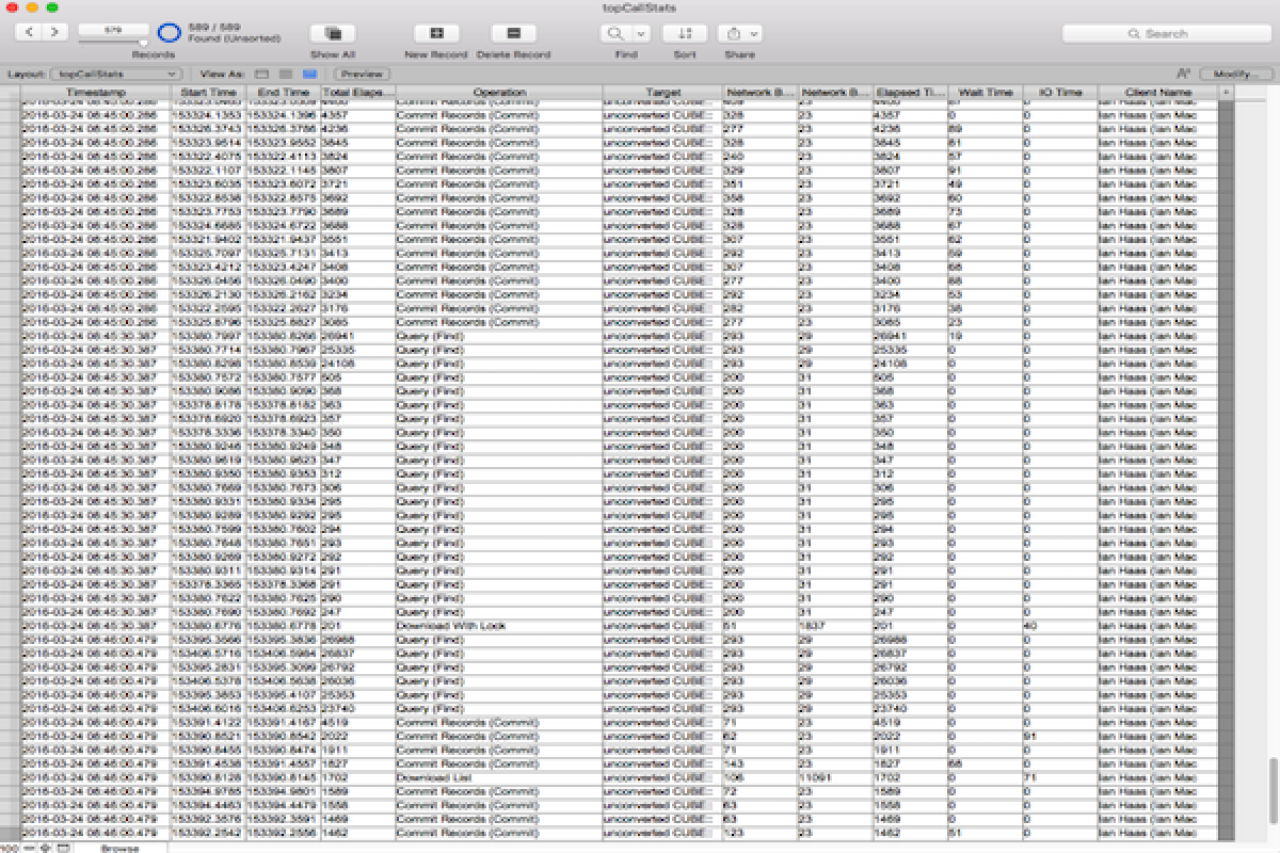Screen dimensions: 1280x853
Task: Select the Download List operation cell
Action: [499, 777]
